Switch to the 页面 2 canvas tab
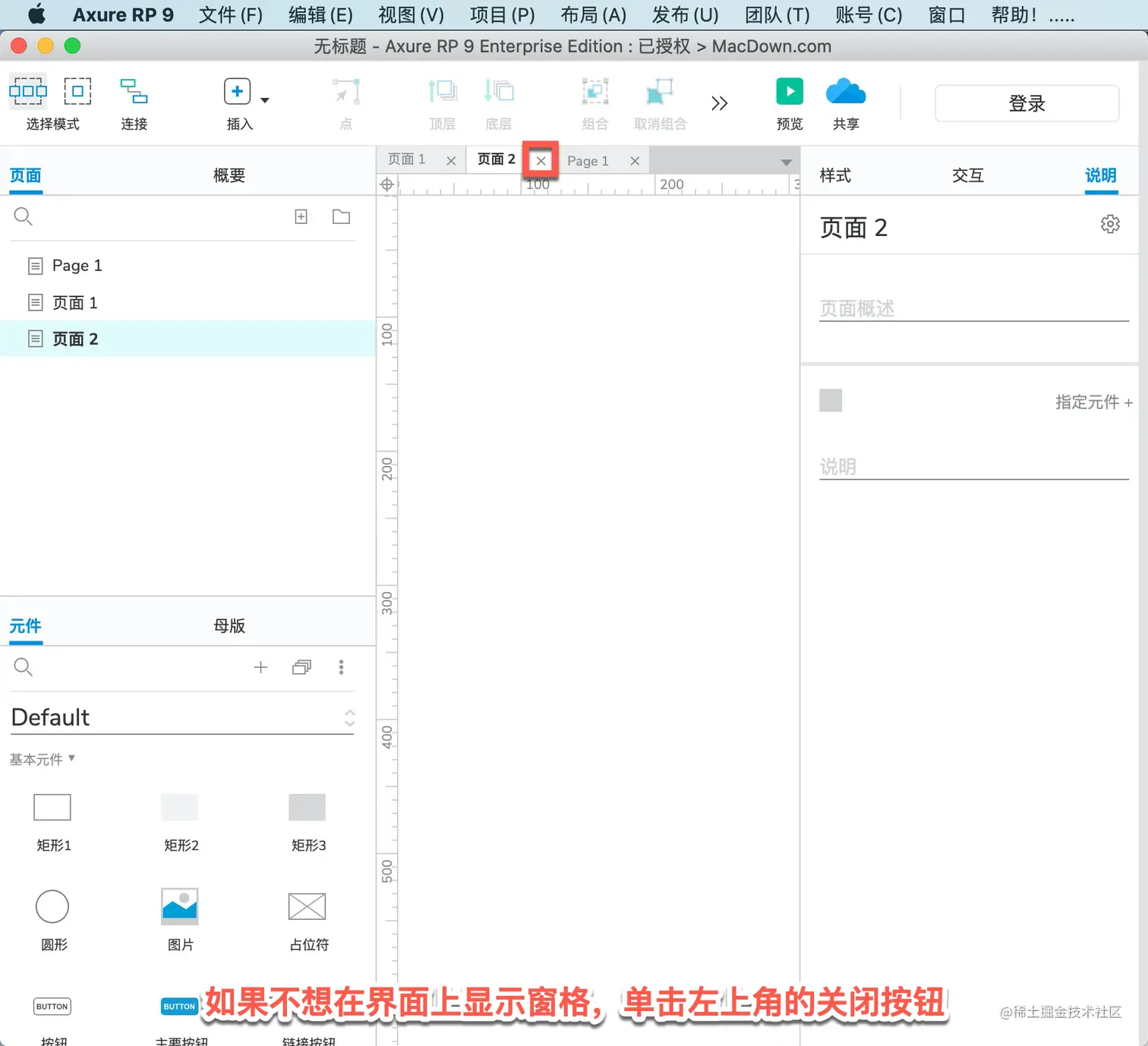1148x1046 pixels. [497, 159]
